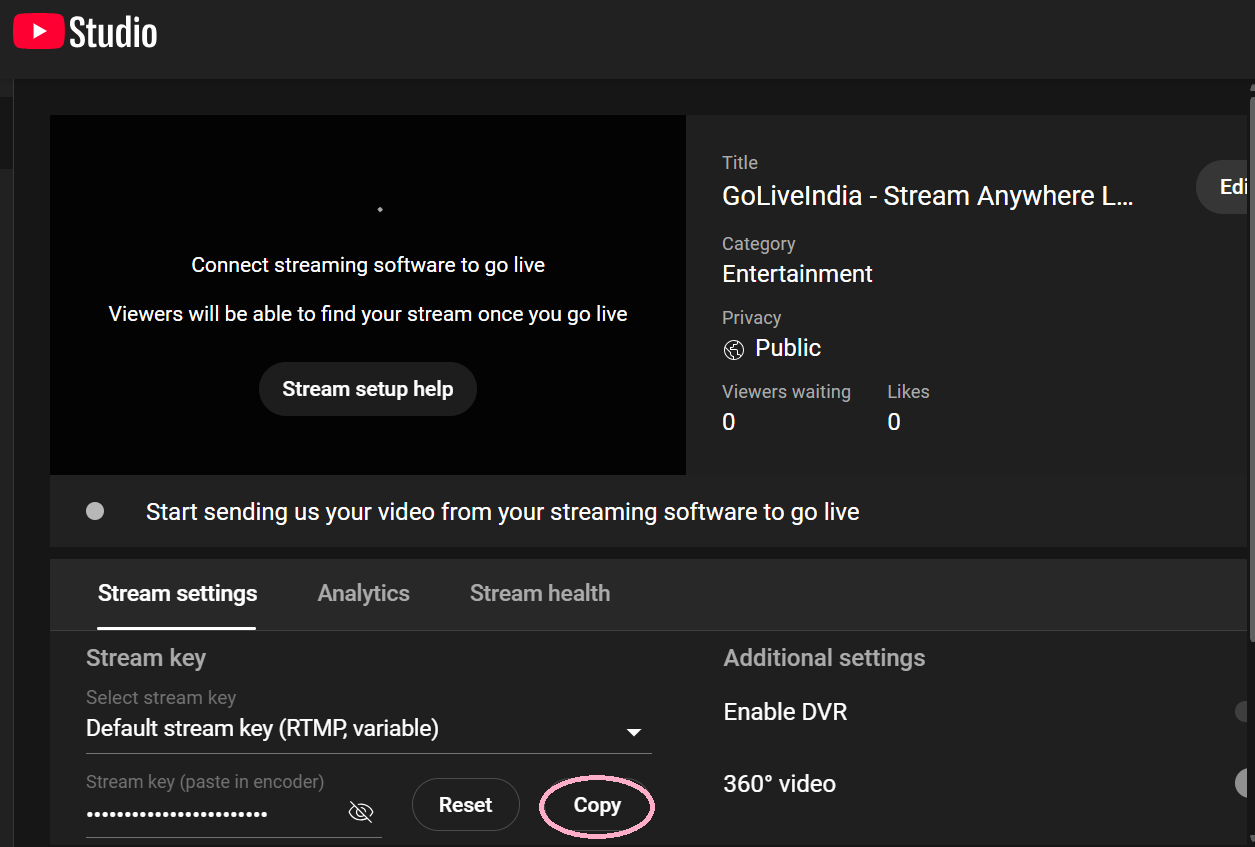Screen dimensions: 1255x847
Task: Click the Viewers waiting count
Action: click(x=729, y=422)
